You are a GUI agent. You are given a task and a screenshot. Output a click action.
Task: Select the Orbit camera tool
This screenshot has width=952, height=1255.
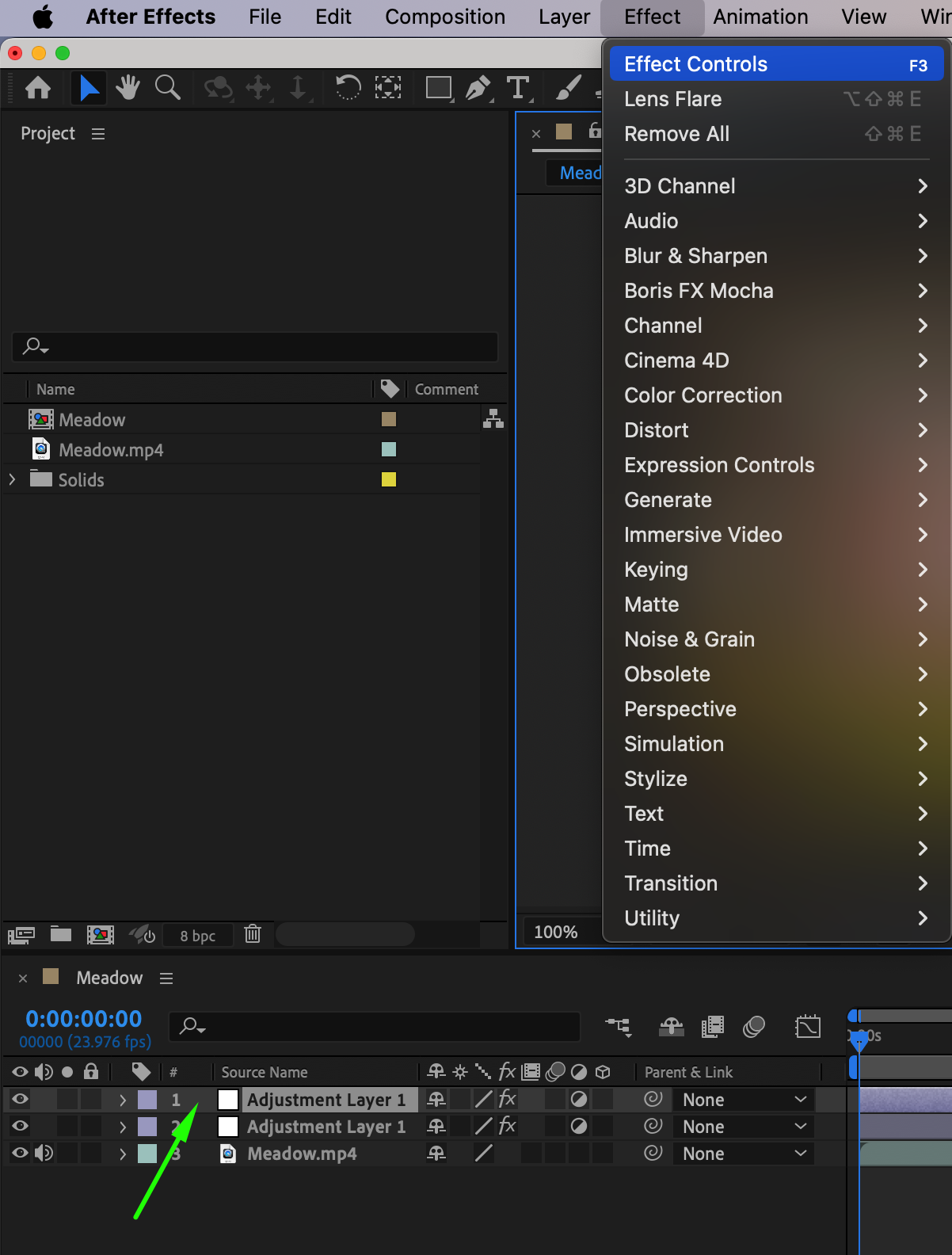[219, 87]
